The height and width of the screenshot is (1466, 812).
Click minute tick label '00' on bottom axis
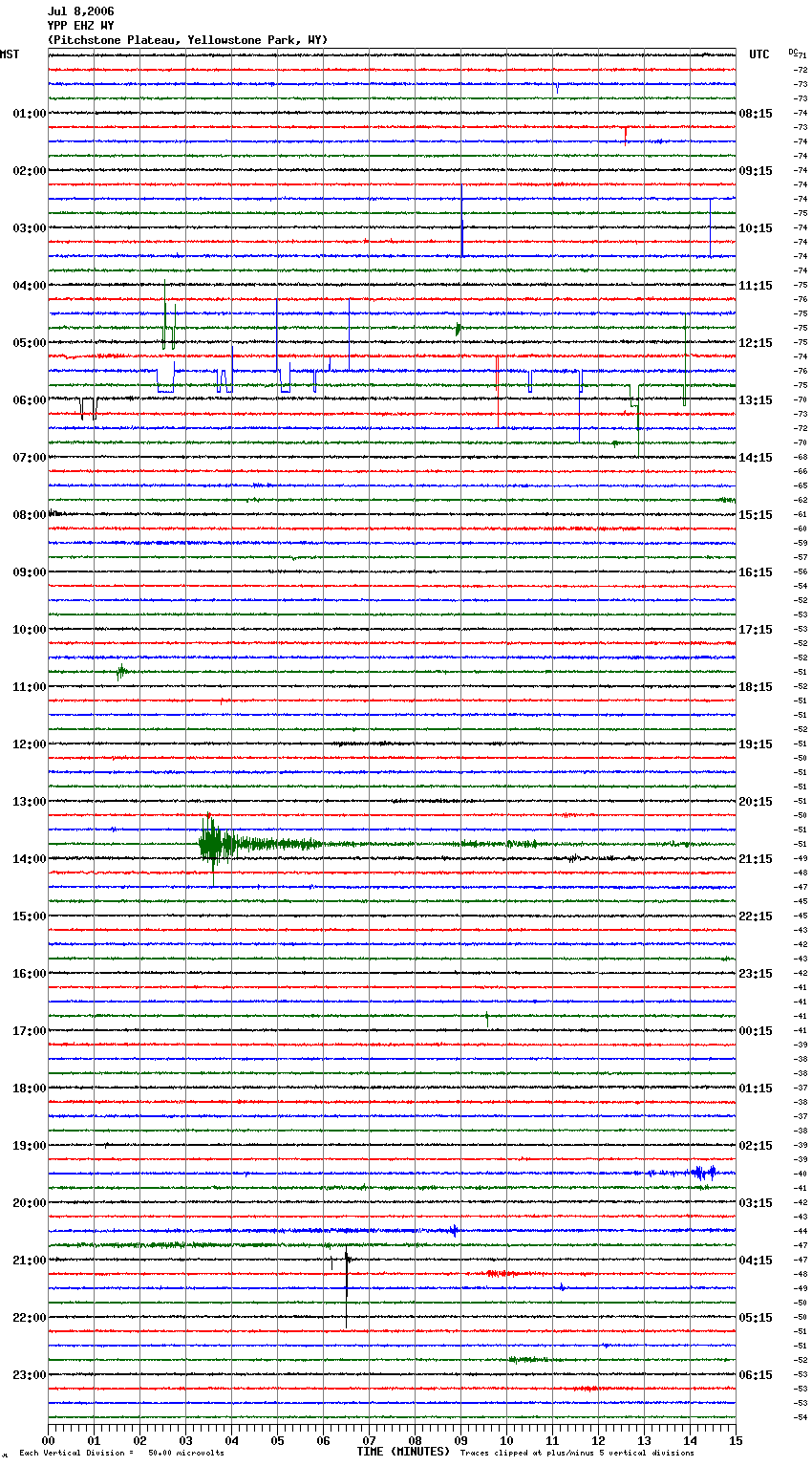point(48,1439)
